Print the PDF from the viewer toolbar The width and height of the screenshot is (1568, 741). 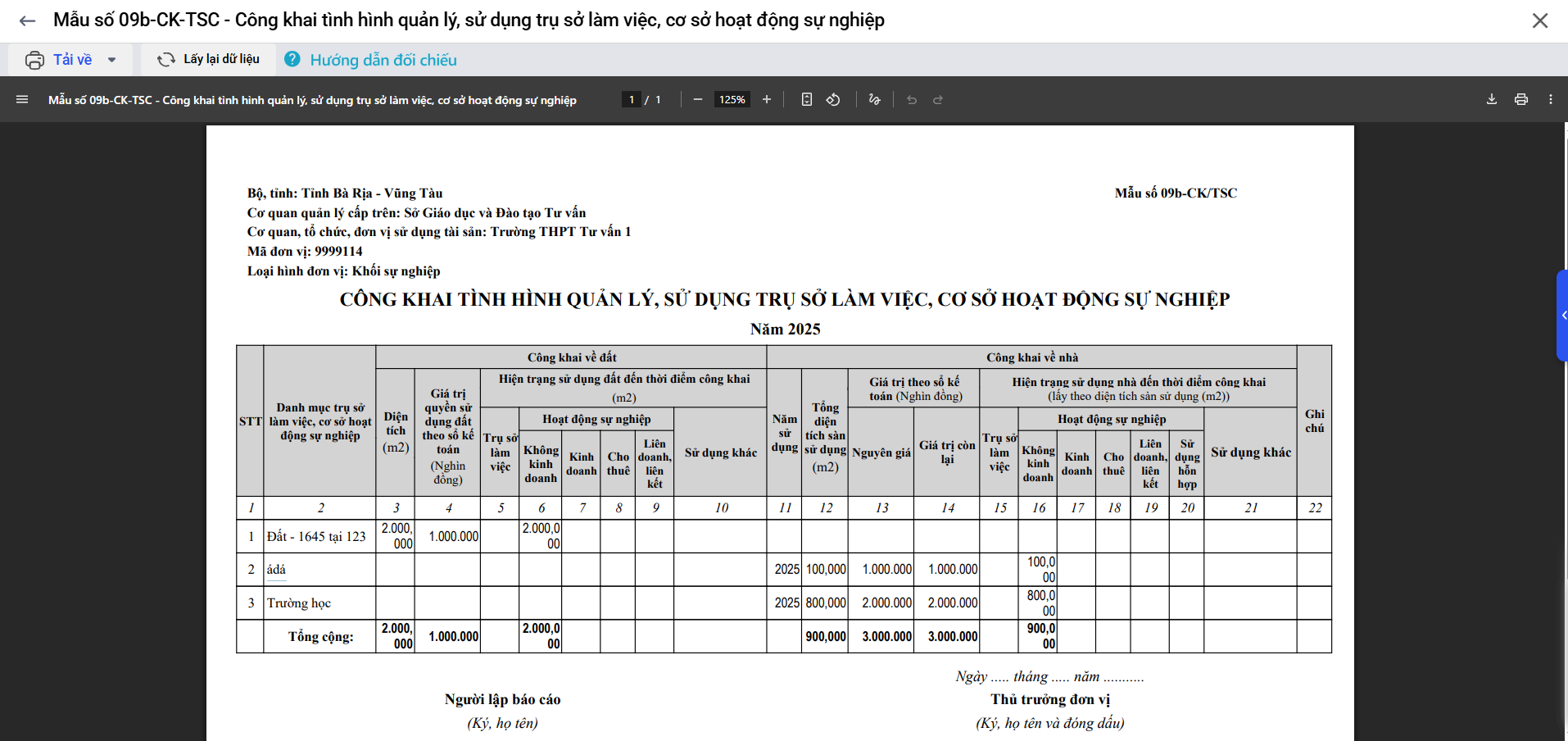click(1521, 99)
